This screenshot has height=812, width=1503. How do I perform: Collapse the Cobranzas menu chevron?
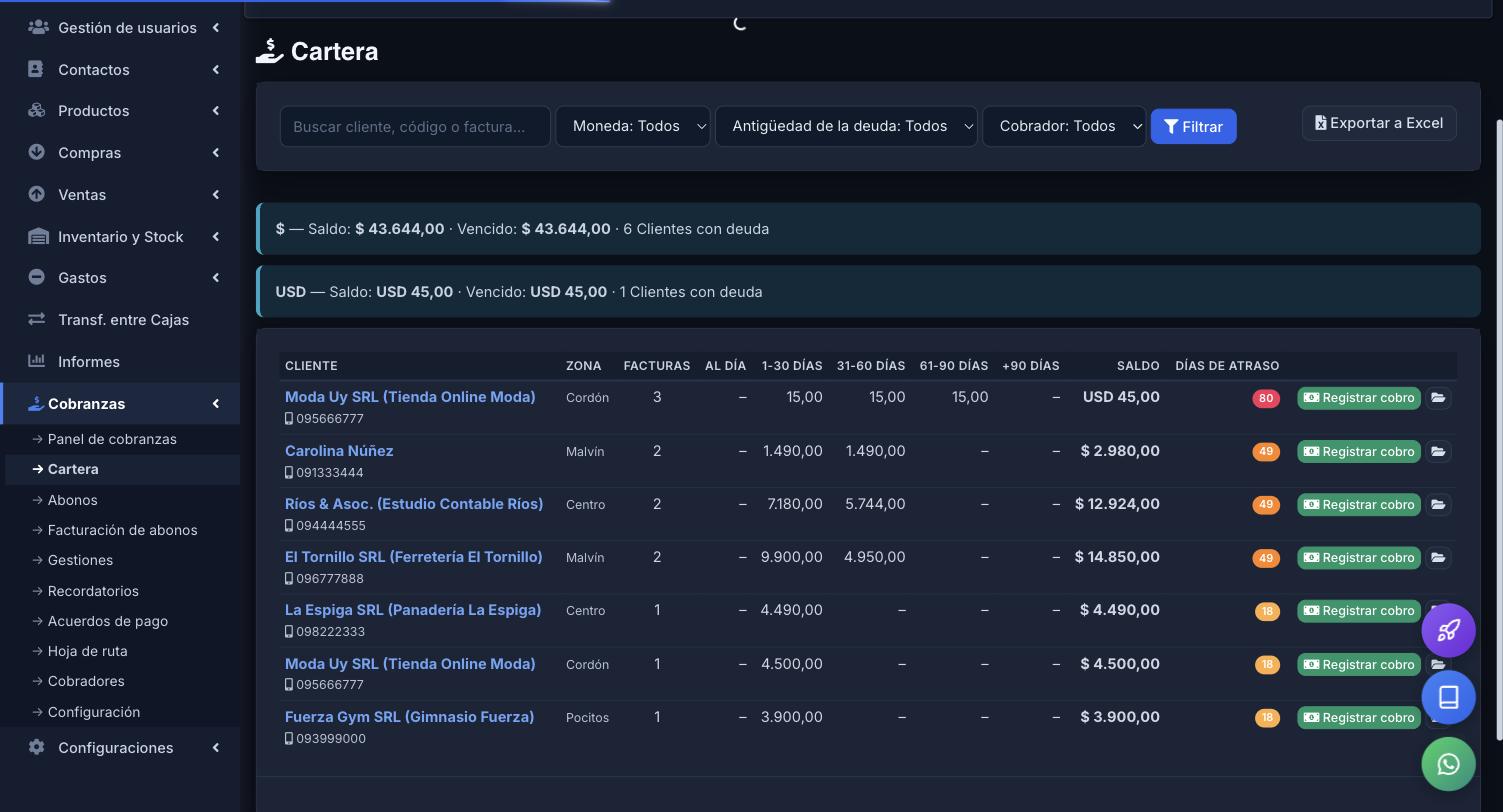pyautogui.click(x=215, y=403)
